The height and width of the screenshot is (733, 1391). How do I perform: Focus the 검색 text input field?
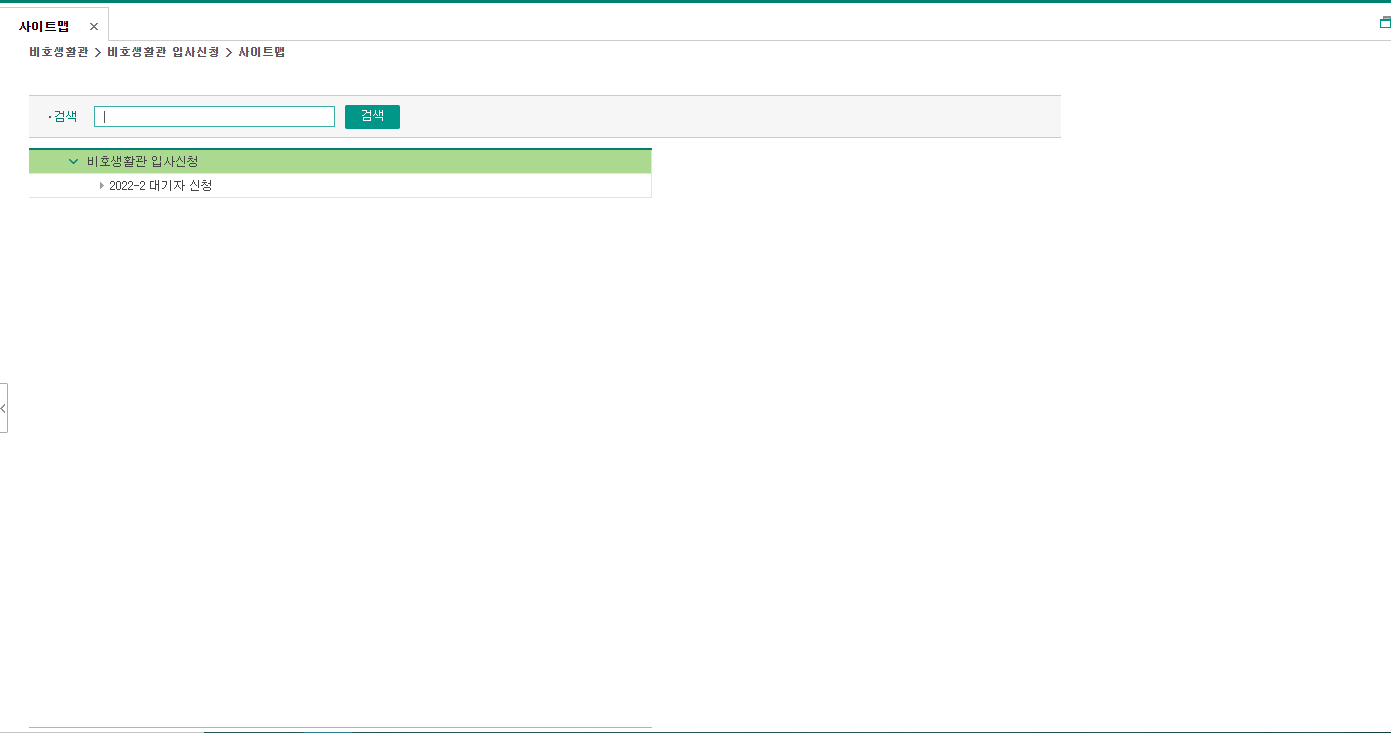[x=214, y=117]
